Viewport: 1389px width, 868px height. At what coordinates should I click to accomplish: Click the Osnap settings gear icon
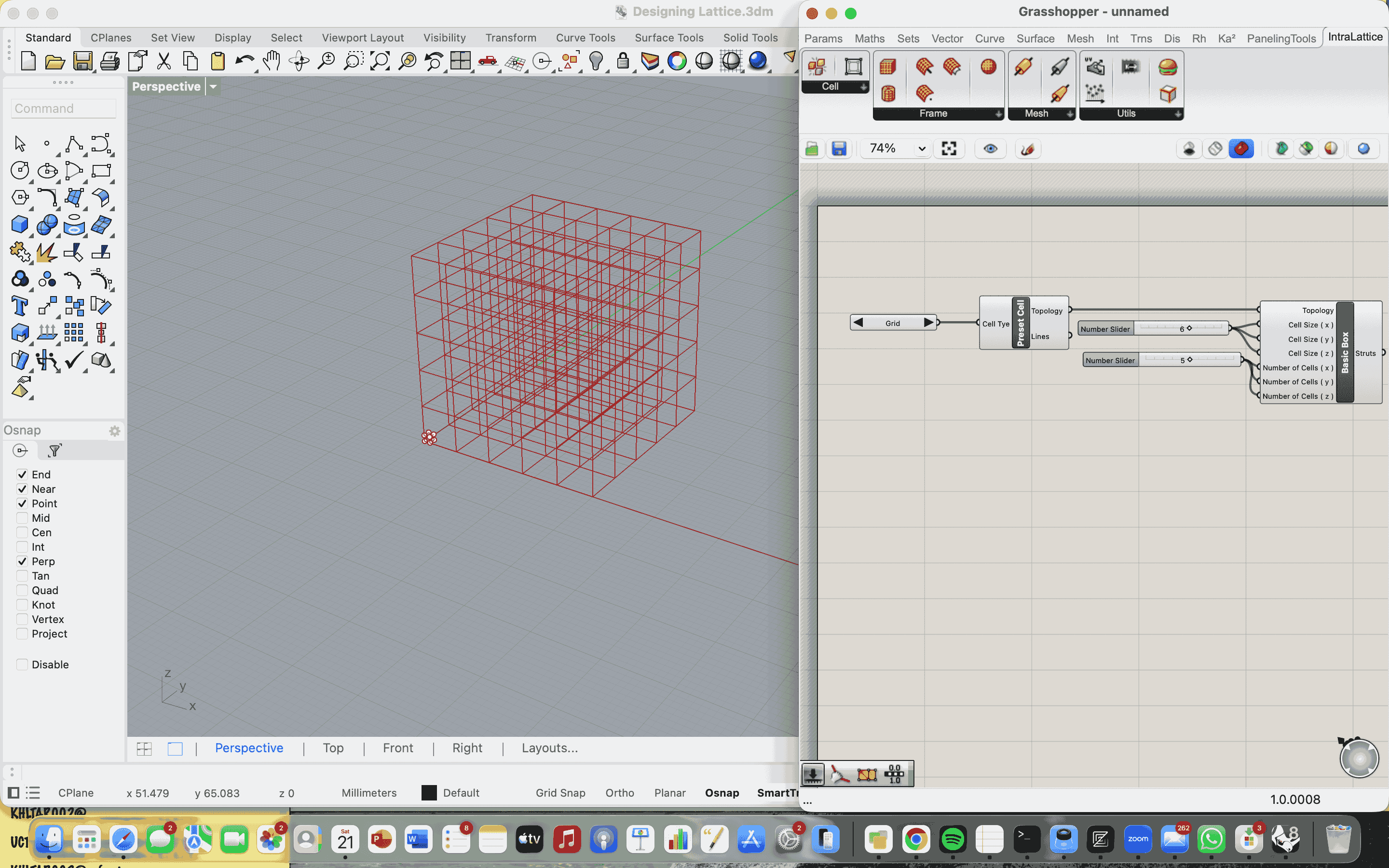tap(115, 431)
